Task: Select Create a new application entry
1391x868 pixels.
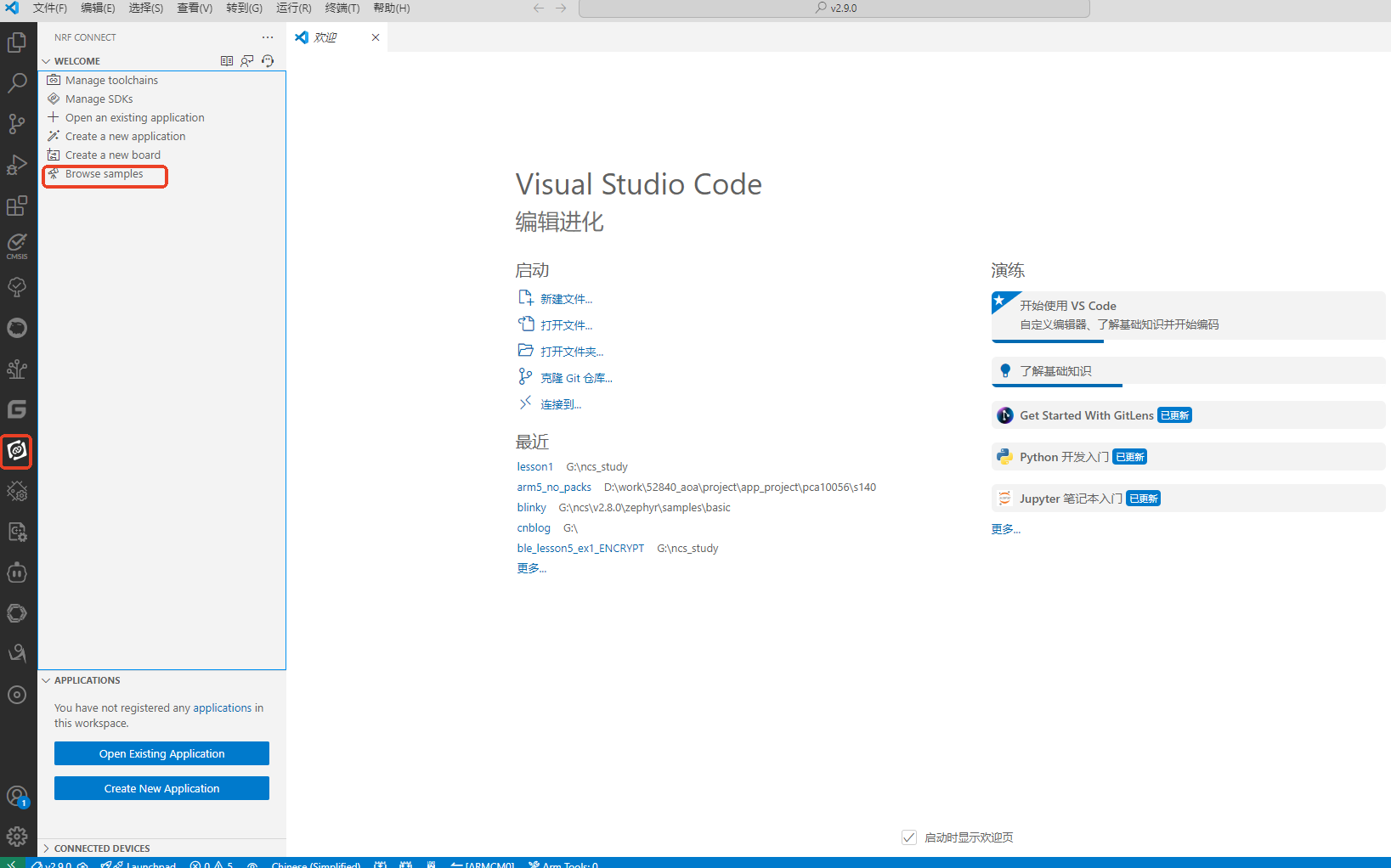Action: [125, 136]
